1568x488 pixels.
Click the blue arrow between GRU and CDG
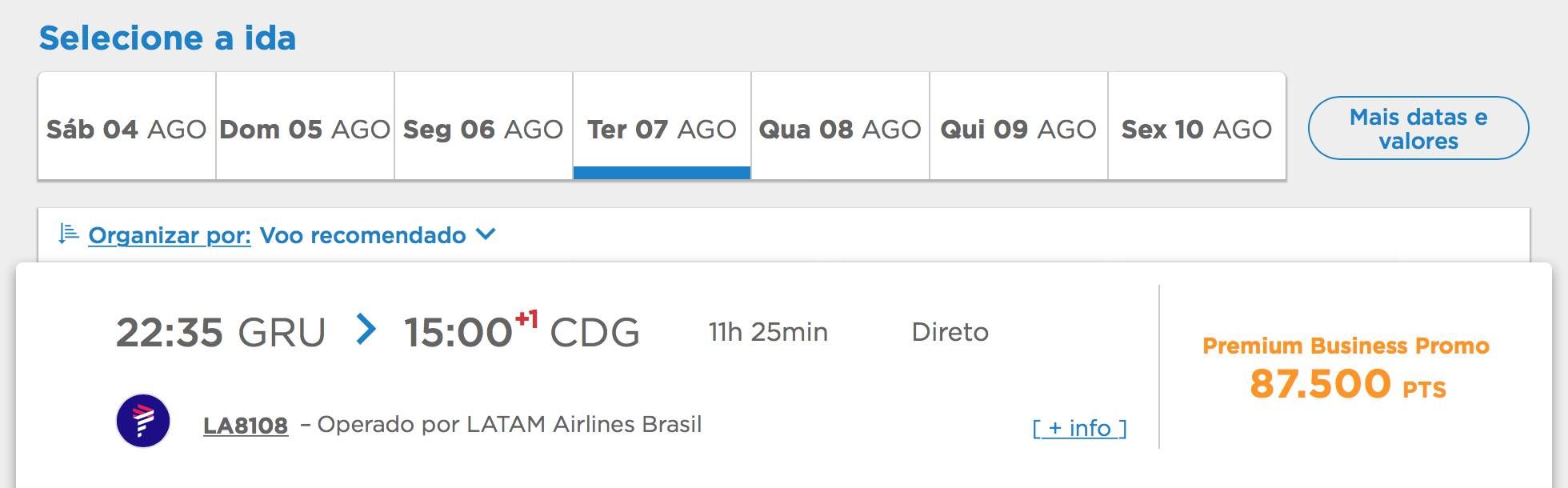coord(366,330)
